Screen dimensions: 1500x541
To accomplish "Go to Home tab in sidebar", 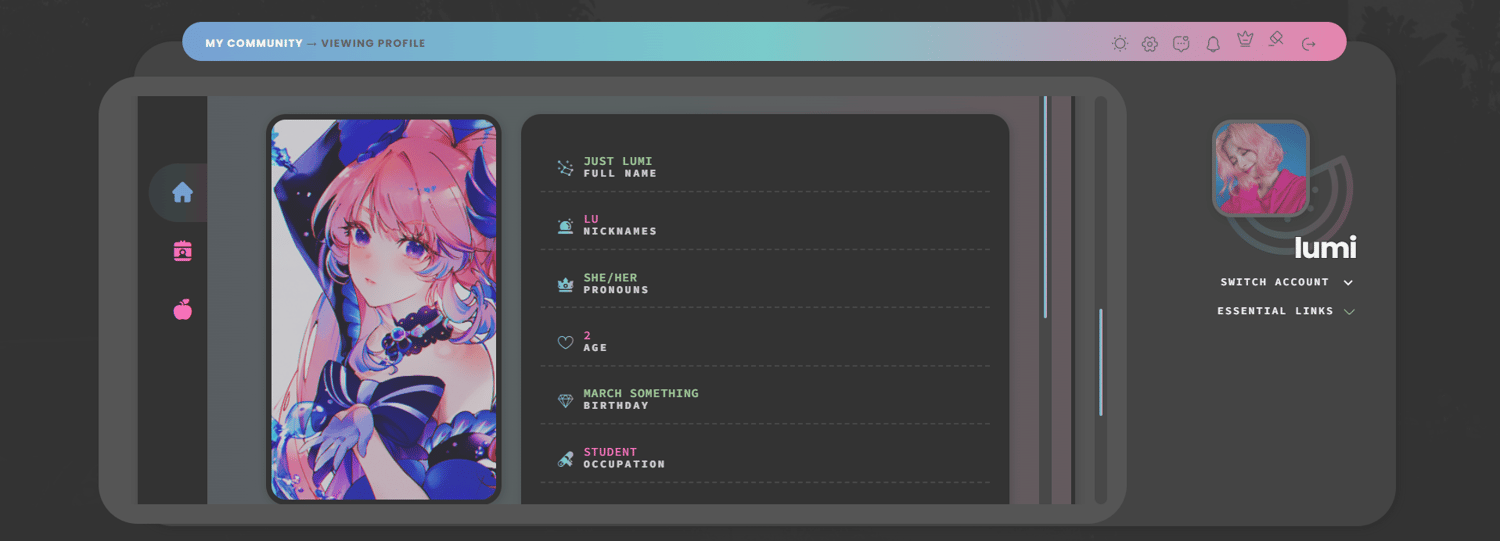I will (182, 192).
